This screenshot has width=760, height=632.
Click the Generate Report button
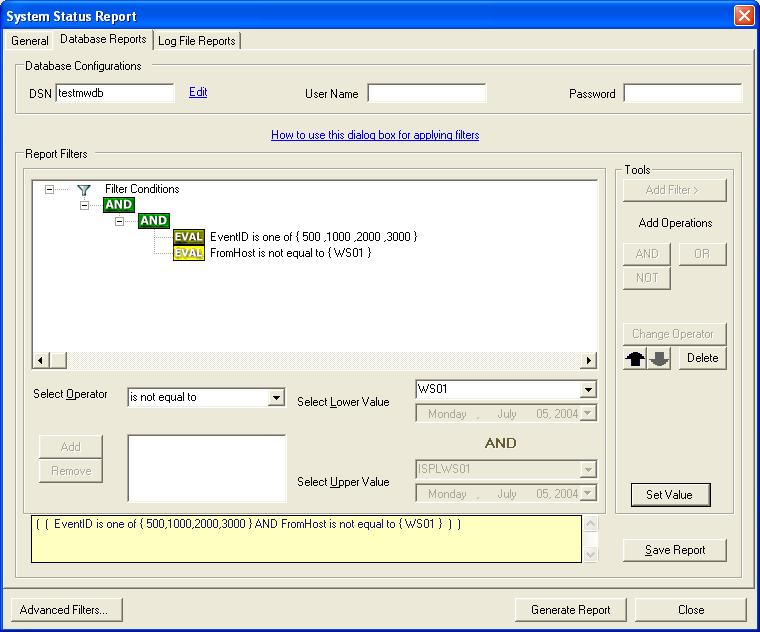570,610
